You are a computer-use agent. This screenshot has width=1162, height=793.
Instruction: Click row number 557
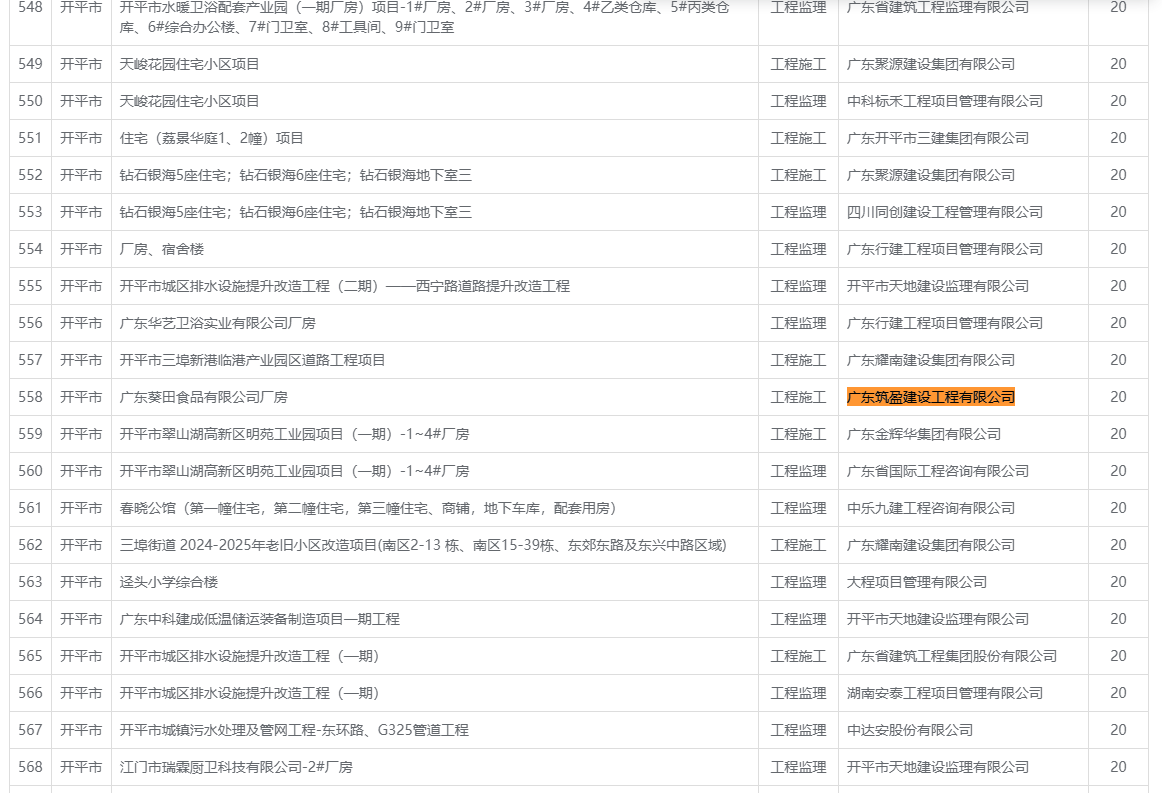click(x=30, y=359)
